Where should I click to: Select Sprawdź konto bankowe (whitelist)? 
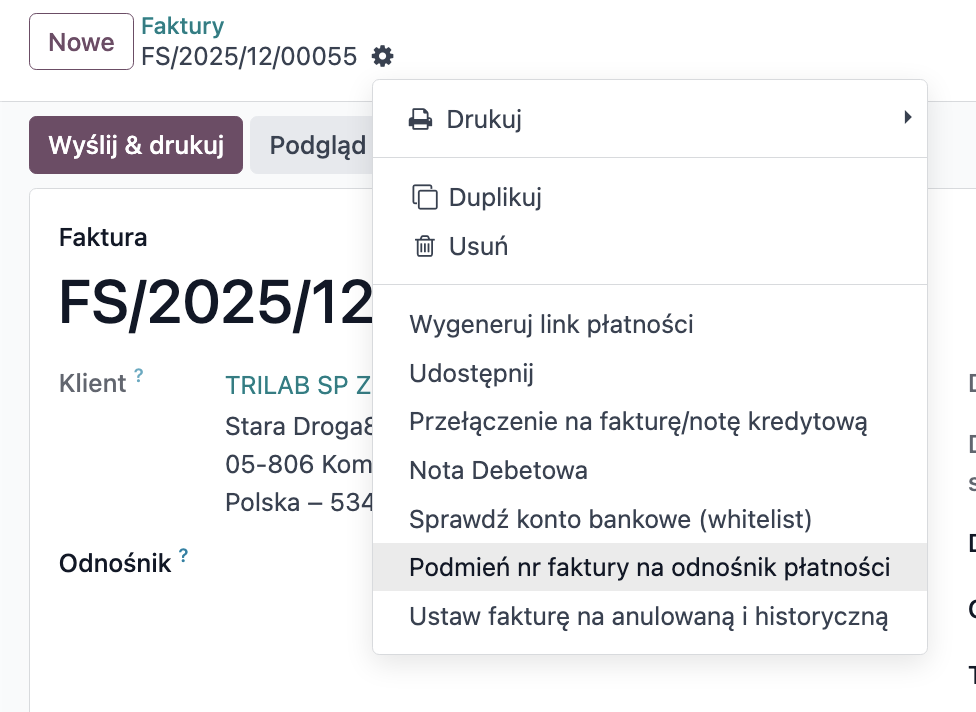610,519
